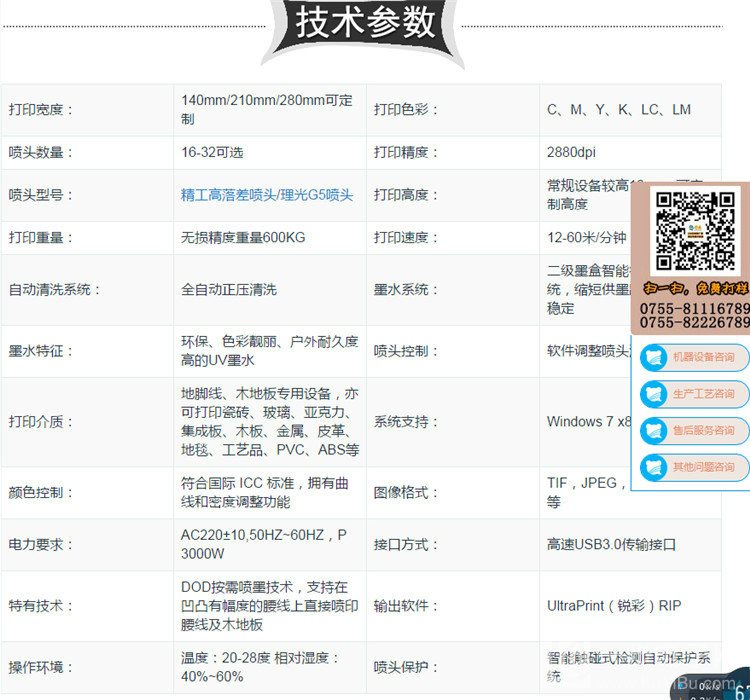The height and width of the screenshot is (700, 750).
Task: Click the 2880dpi print precision value
Action: tap(571, 153)
